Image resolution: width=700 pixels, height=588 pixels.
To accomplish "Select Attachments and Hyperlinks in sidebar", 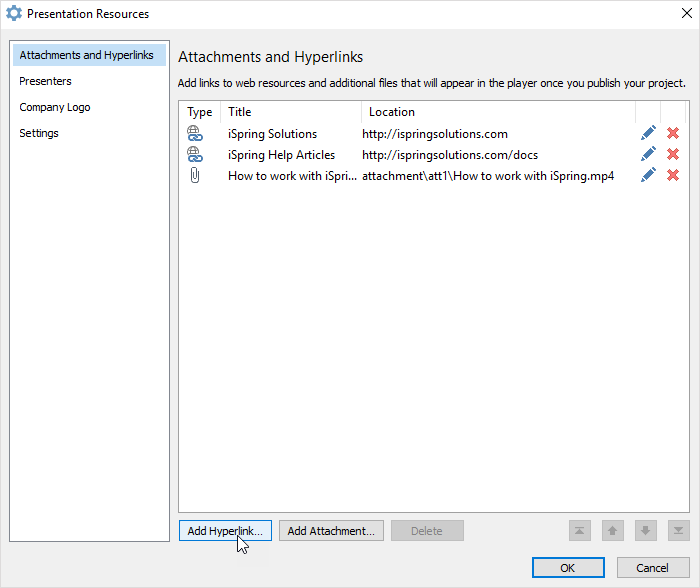I will (x=87, y=55).
